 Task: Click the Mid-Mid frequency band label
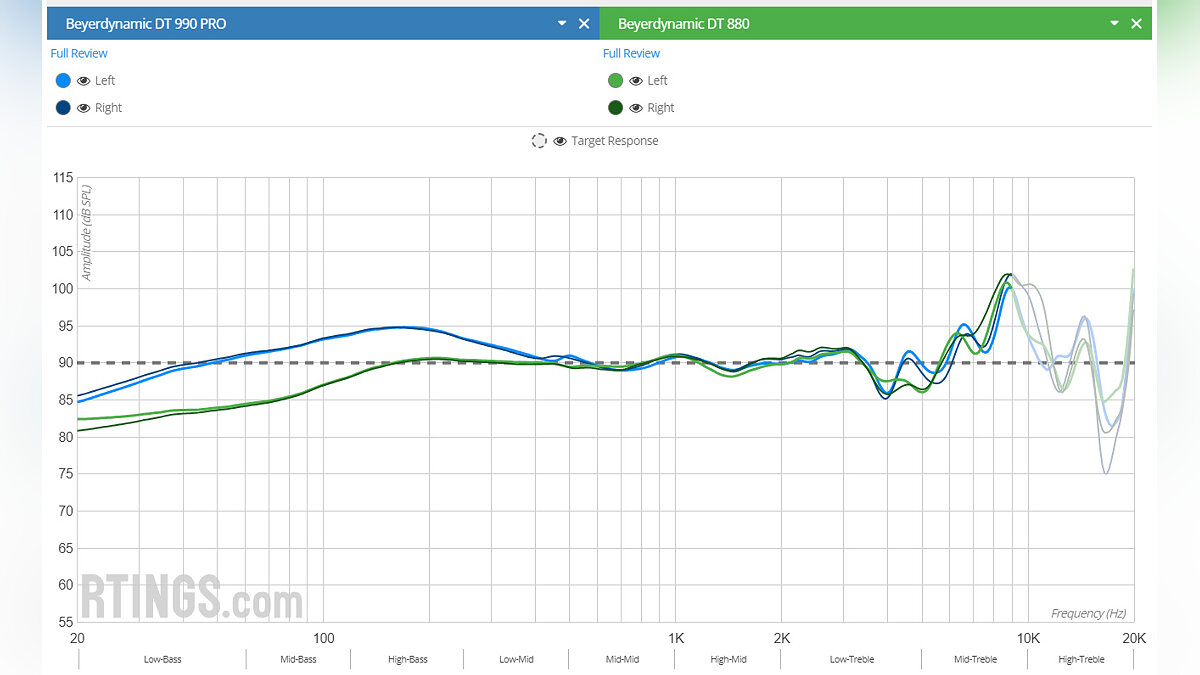click(x=622, y=660)
